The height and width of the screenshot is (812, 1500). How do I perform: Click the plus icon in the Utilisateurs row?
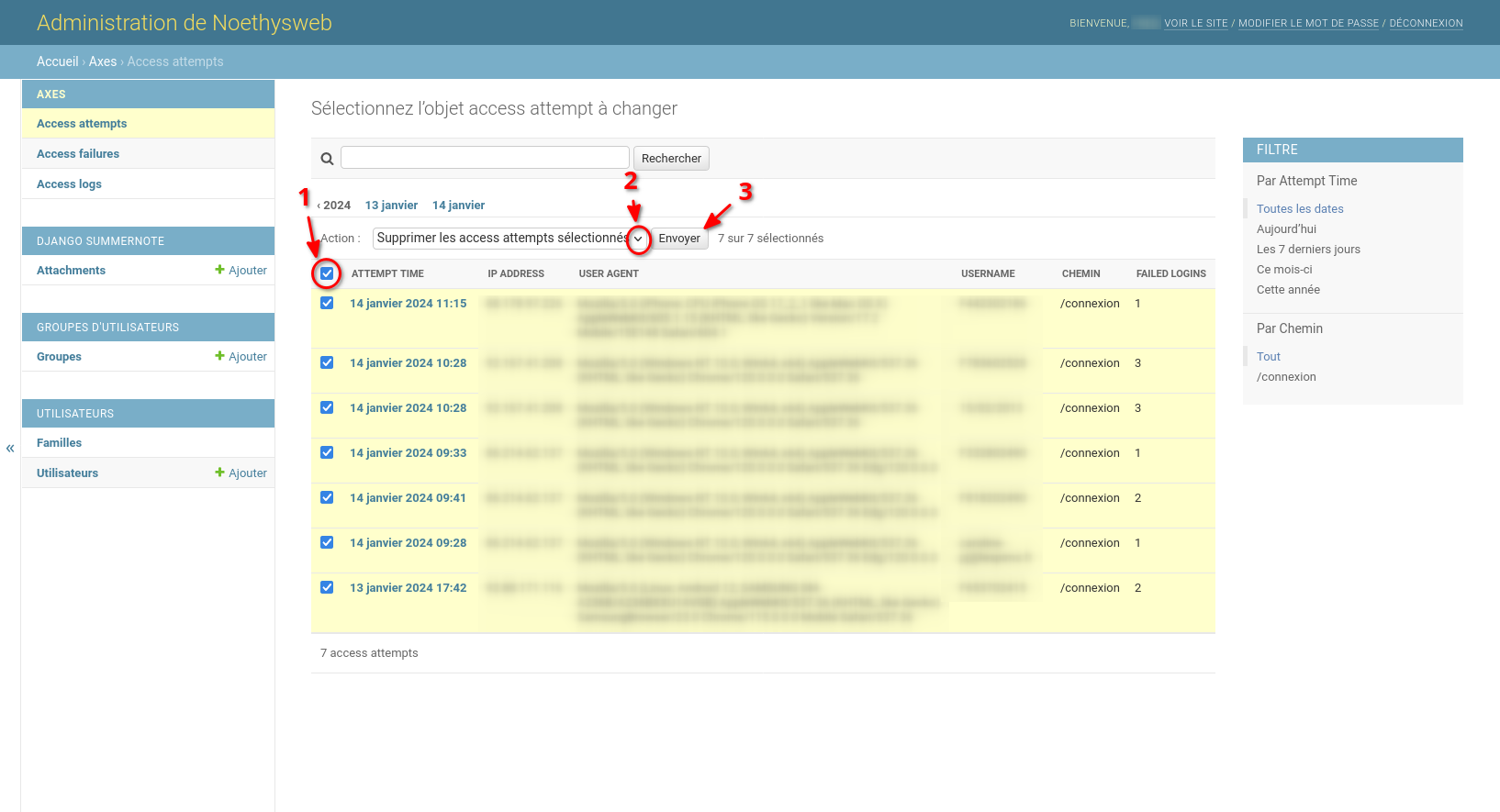219,473
